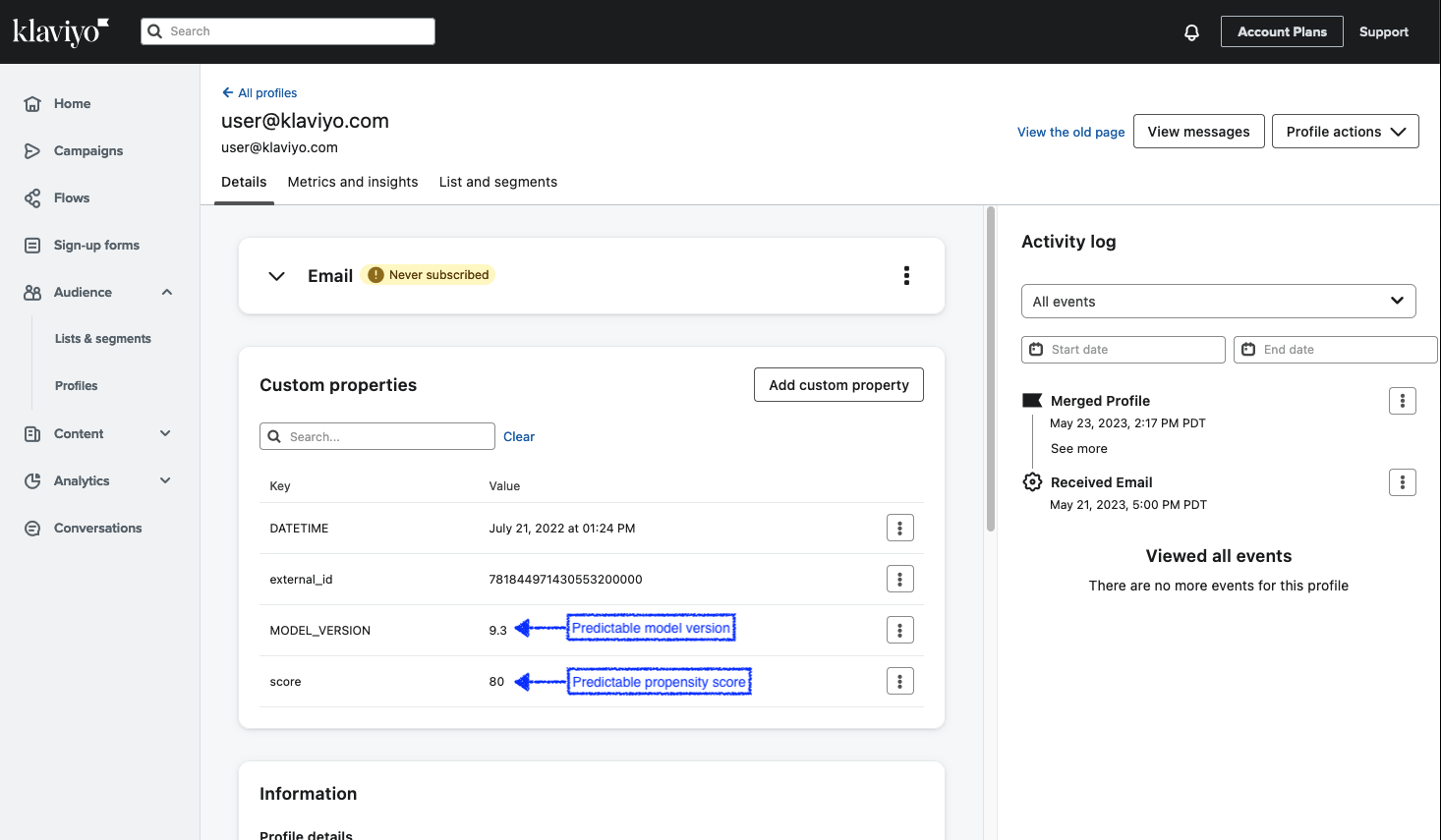Open the Support link

[x=1384, y=32]
